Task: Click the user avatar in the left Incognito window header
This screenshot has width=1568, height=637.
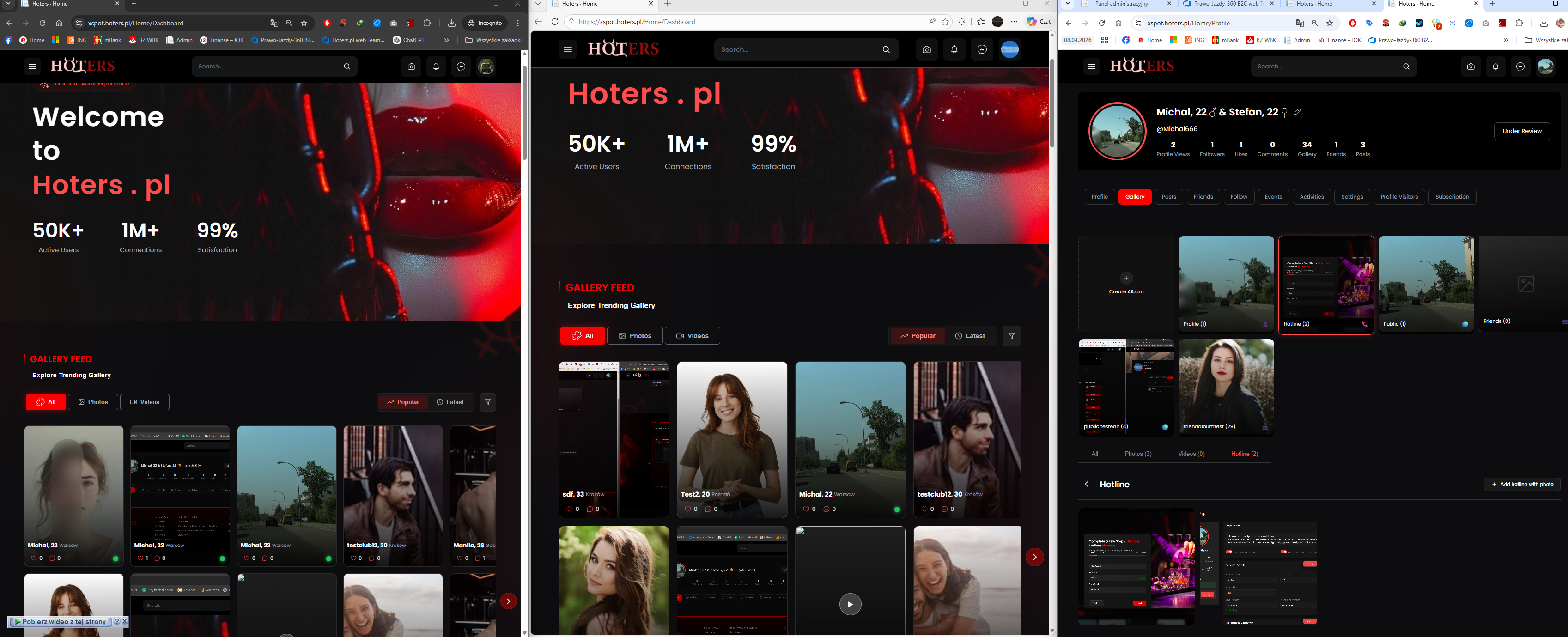Action: coord(486,67)
